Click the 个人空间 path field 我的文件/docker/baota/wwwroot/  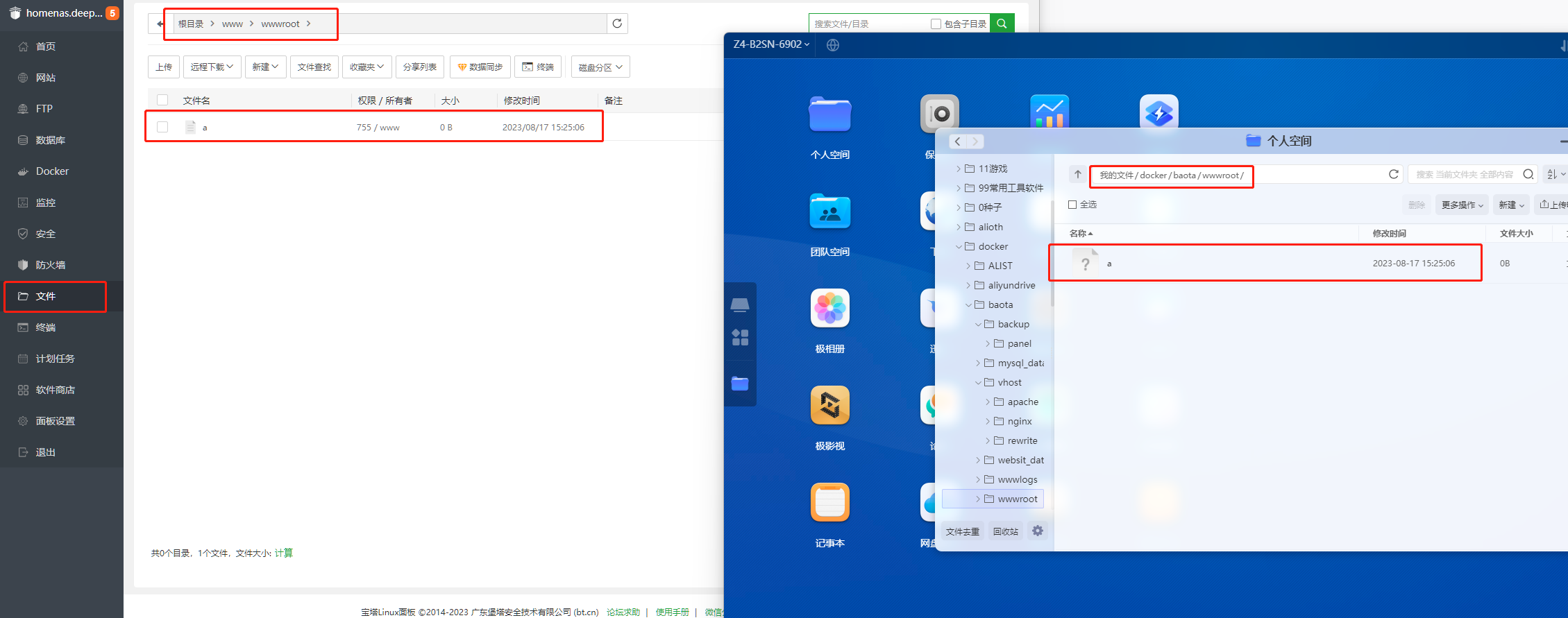click(x=1237, y=175)
